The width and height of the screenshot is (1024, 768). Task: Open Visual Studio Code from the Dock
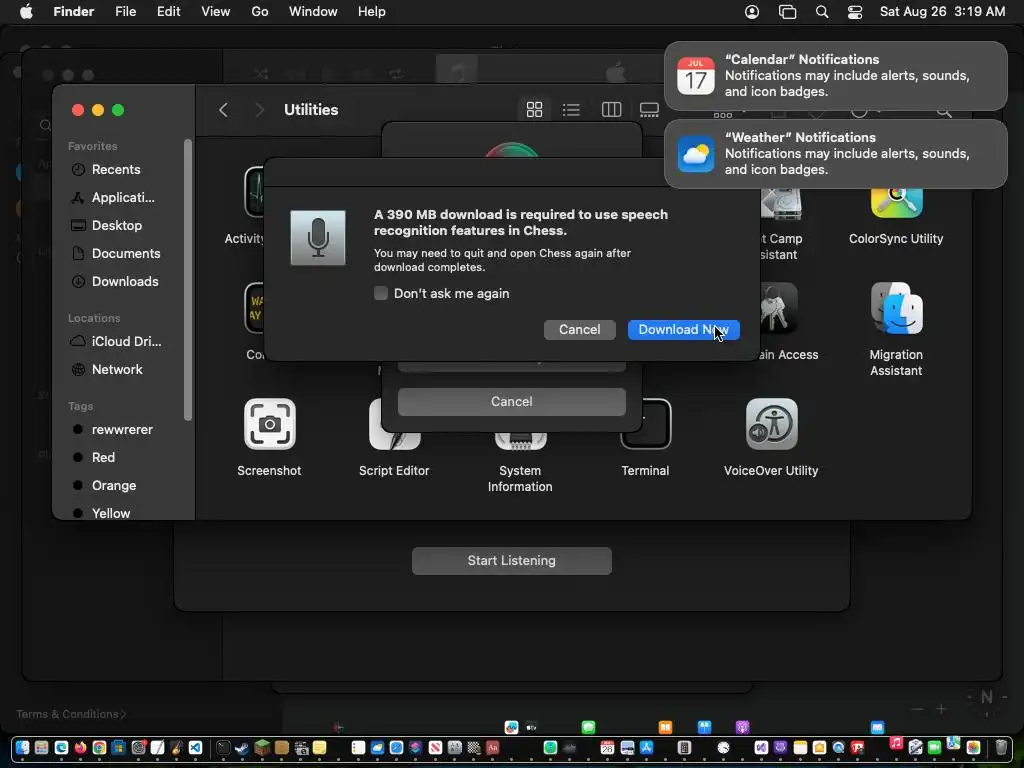(195, 747)
